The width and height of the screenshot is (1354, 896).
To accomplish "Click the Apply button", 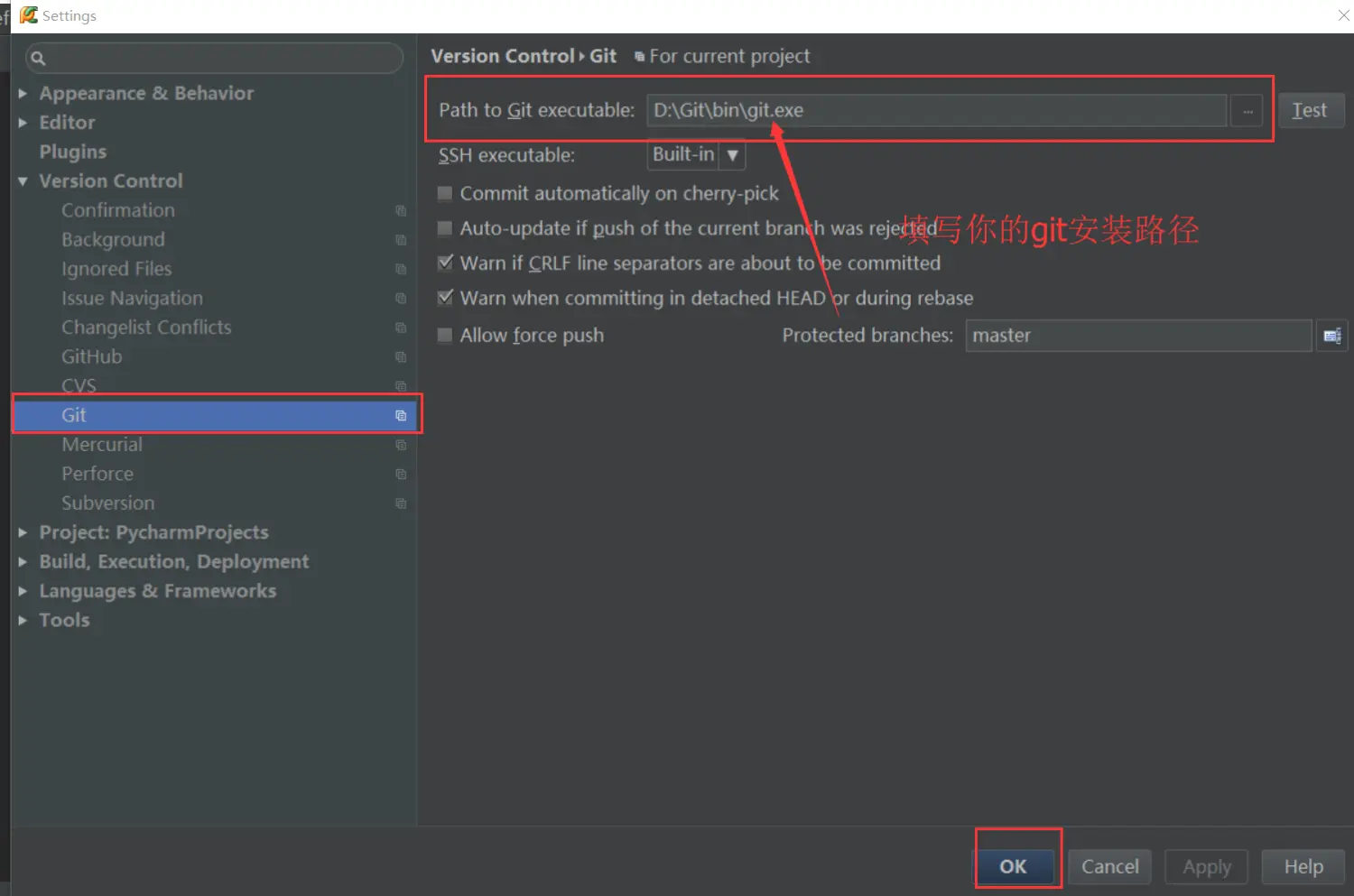I will (x=1206, y=866).
